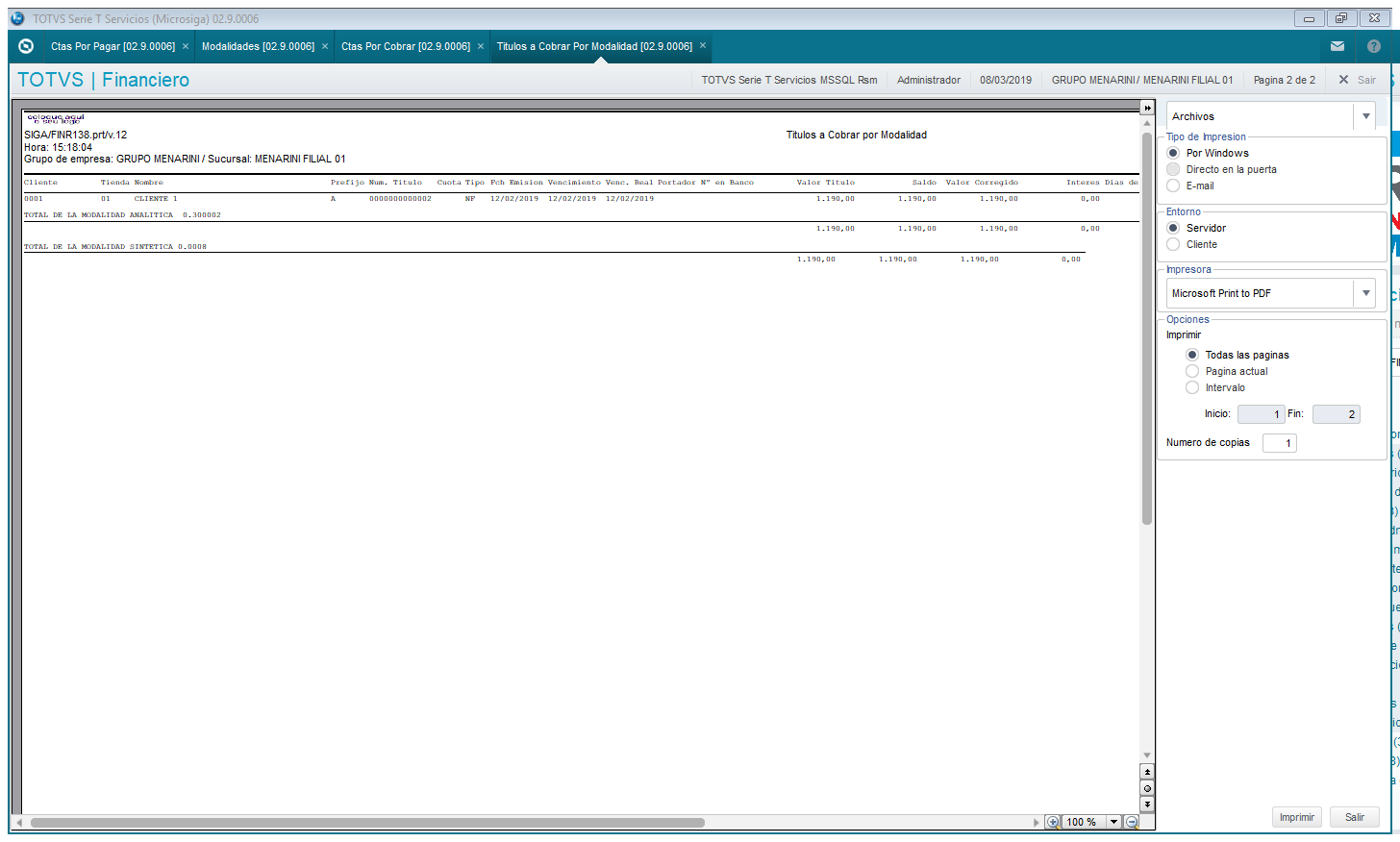
Task: Close the Ctas Por Cobrar tab
Action: point(481,46)
